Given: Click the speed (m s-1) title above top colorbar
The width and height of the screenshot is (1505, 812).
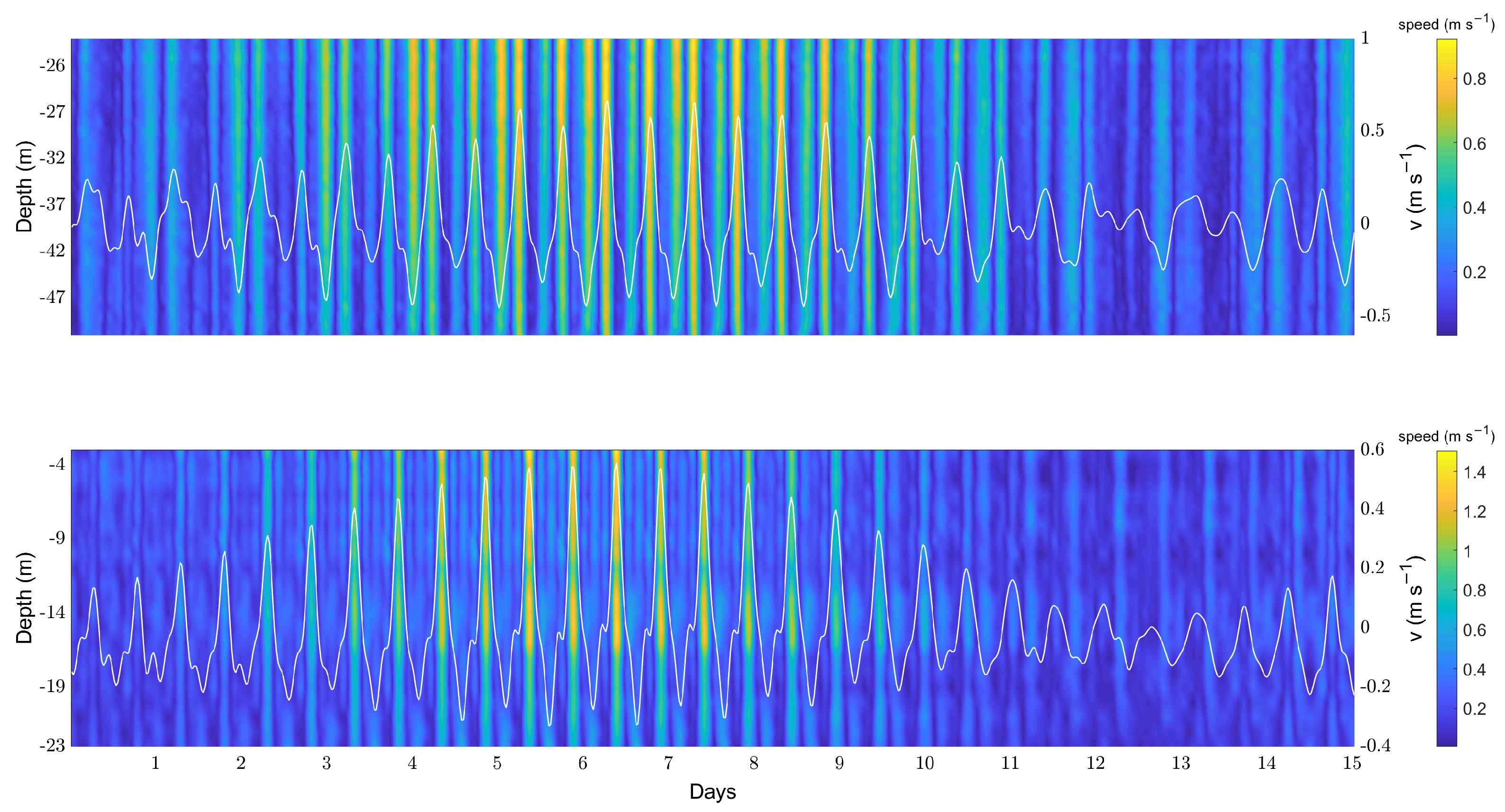Looking at the screenshot, I should tap(1448, 25).
